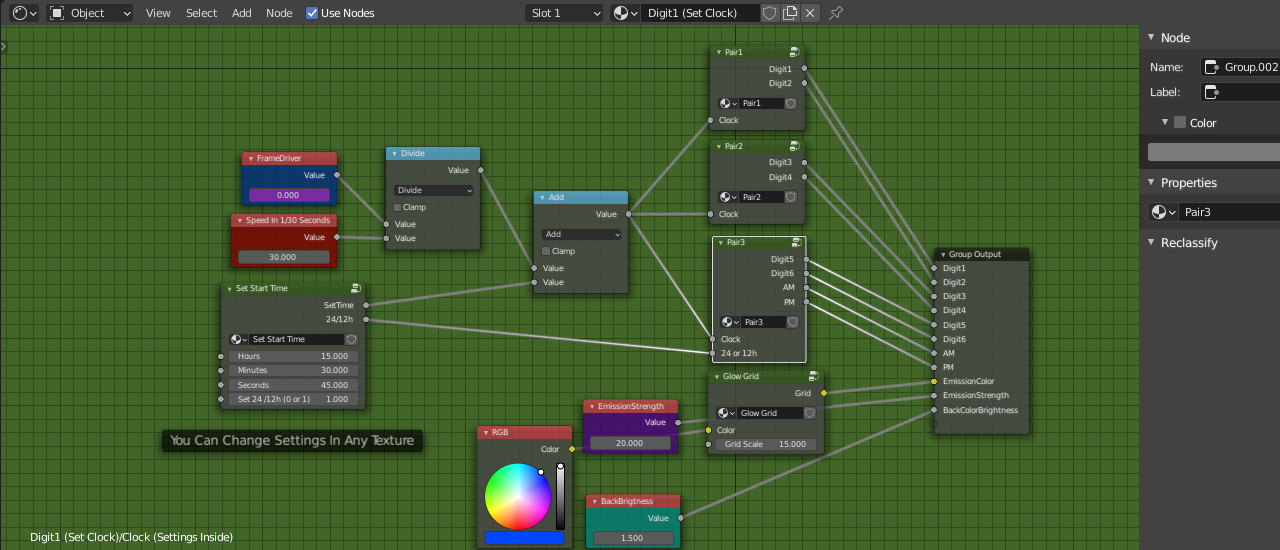Click the RGB node color wheel
Viewport: 1280px width, 550px height.
click(x=517, y=497)
